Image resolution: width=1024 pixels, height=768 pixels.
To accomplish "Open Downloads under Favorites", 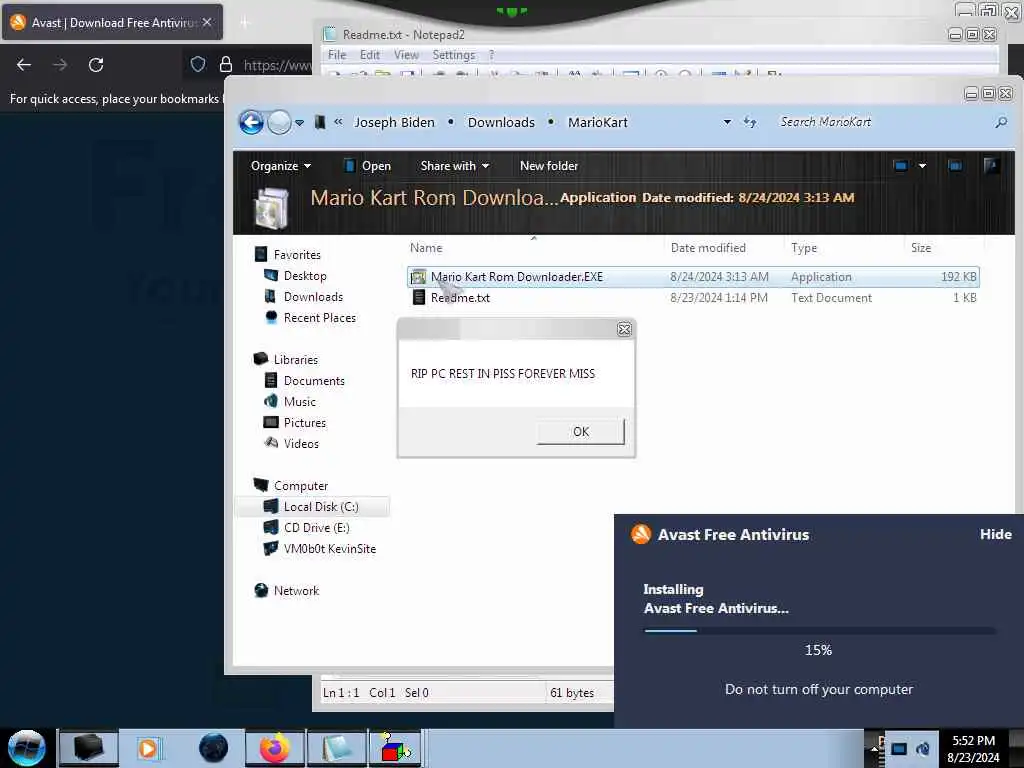I will [313, 296].
